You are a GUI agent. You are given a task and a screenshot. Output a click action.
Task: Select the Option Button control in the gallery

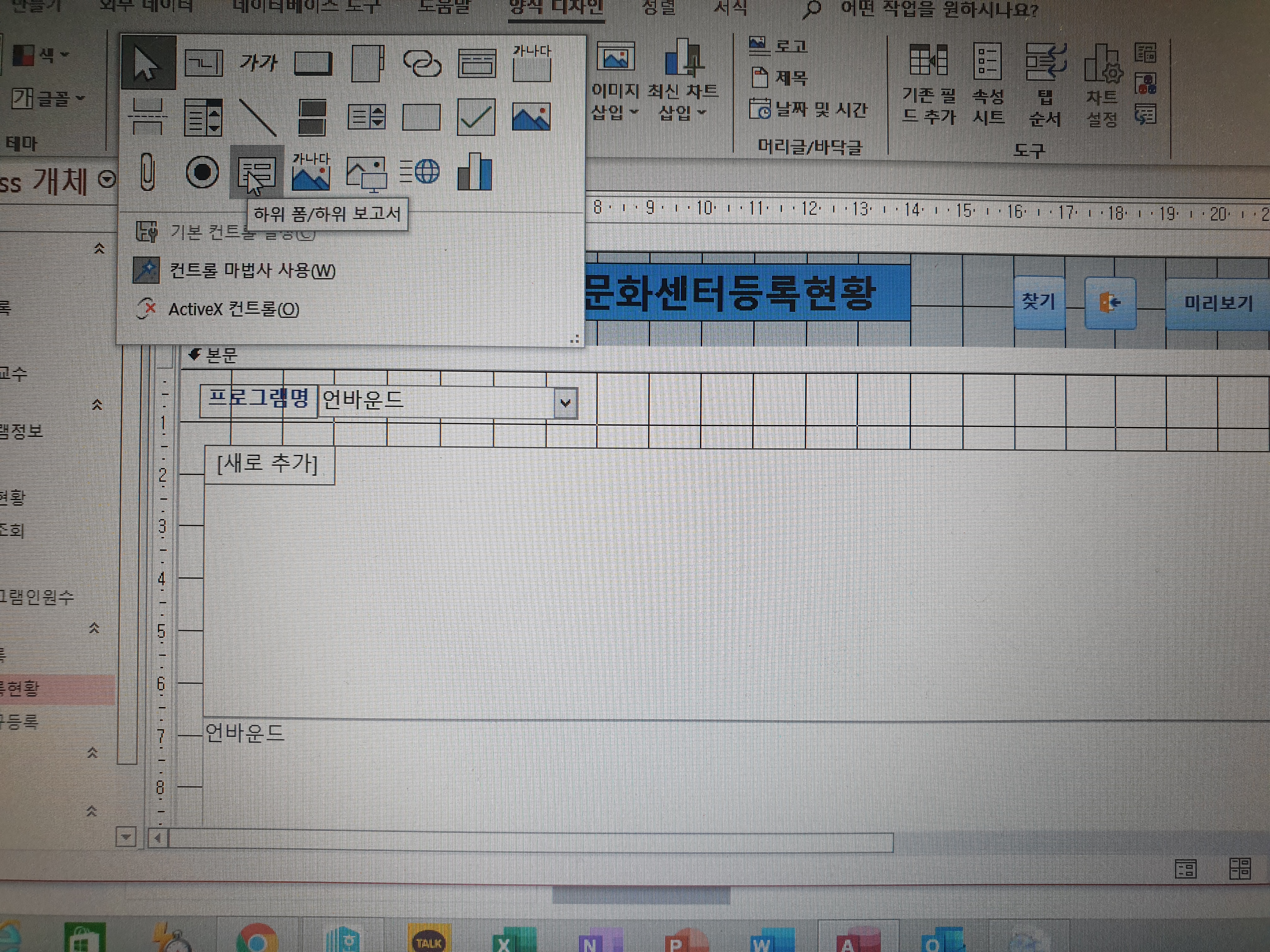point(202,172)
